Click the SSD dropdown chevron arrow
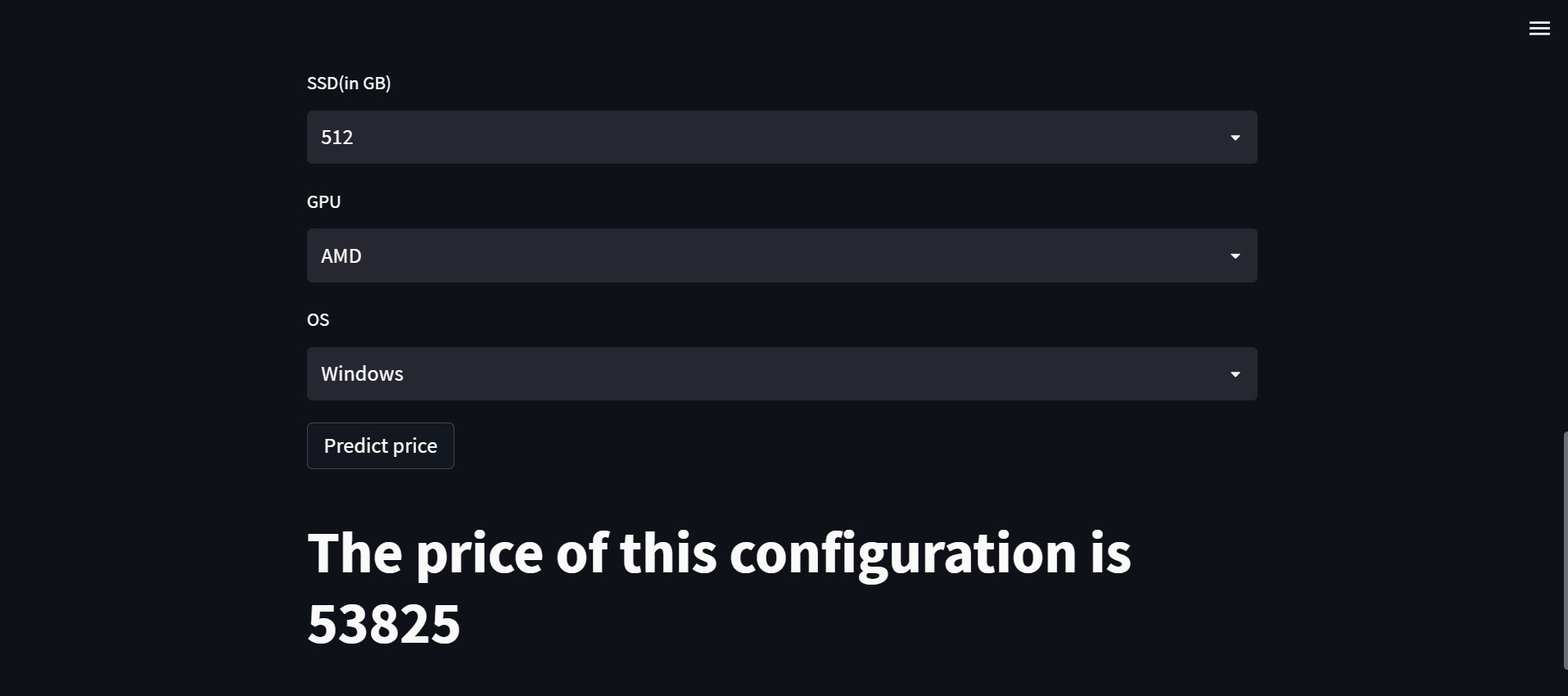This screenshot has height=696, width=1568. [1235, 137]
